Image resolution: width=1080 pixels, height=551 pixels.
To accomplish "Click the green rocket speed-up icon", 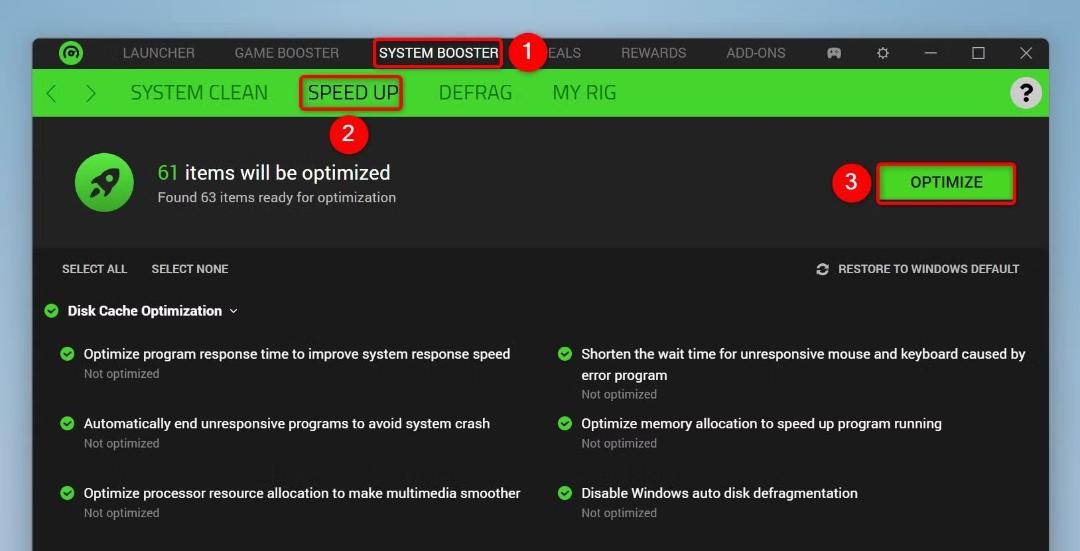I will (x=104, y=183).
